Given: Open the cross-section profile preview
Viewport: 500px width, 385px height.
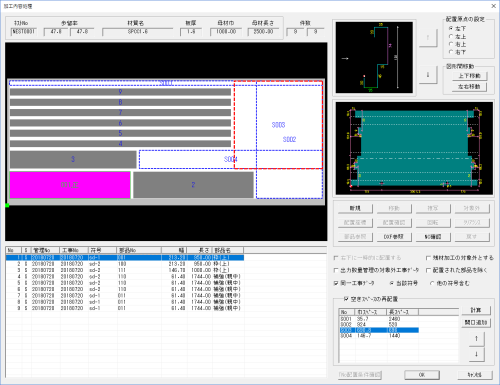Looking at the screenshot, I should [x=374, y=57].
